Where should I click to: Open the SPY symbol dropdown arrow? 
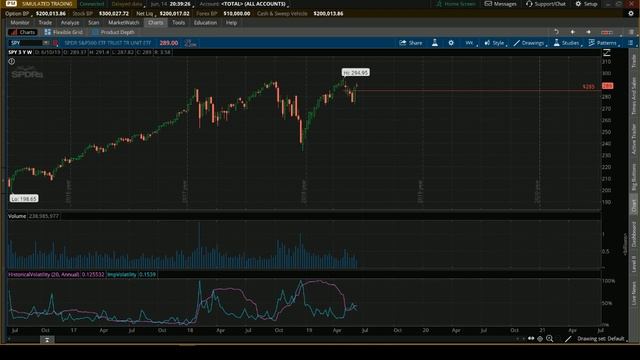pyautogui.click(x=45, y=43)
